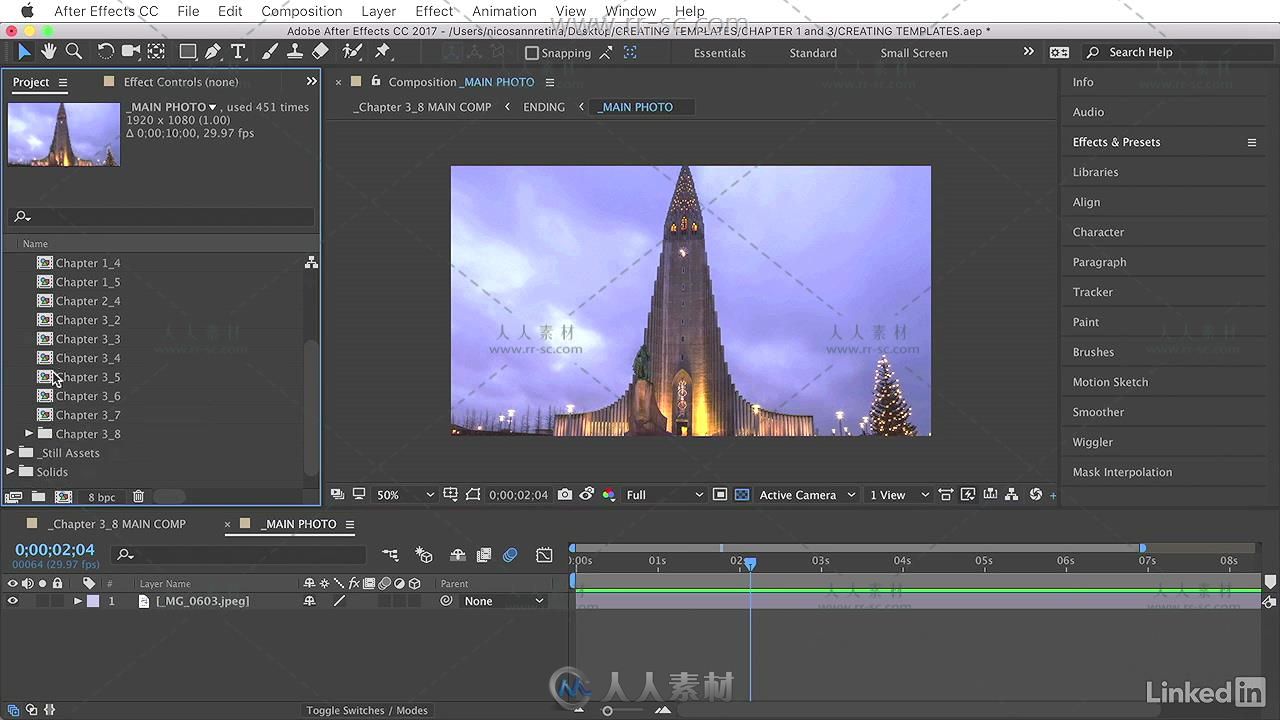Open Composition Mini-Flowchart in timeline
Screen dimensions: 1280x720
tap(390, 555)
